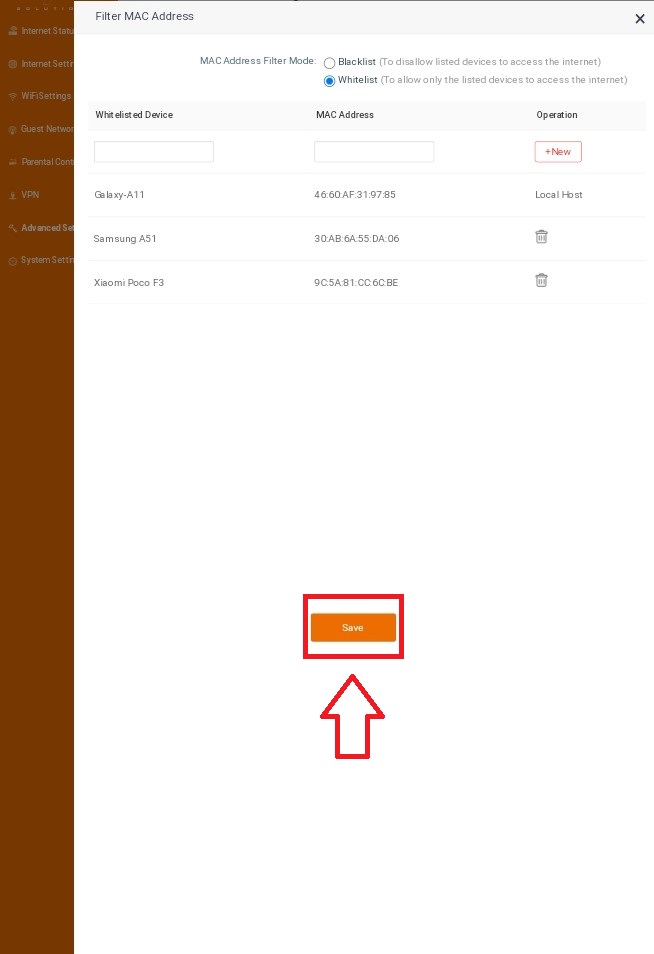Click the Galaxy-A11 device row

(x=120, y=195)
